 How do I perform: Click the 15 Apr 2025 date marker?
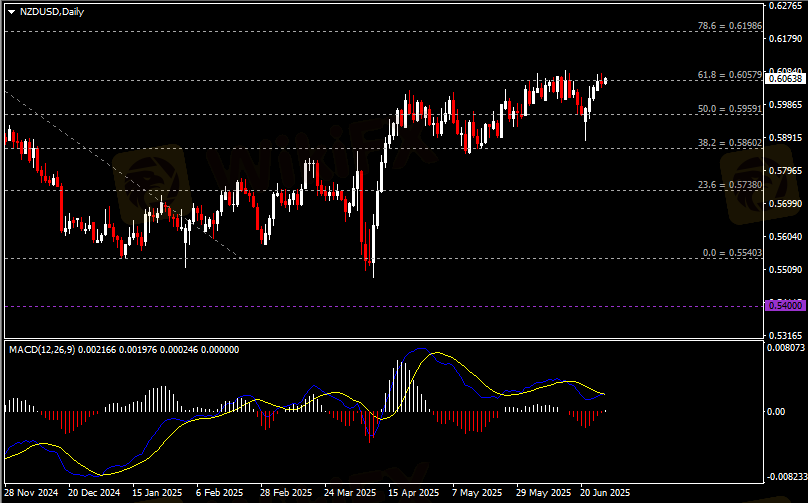tap(414, 493)
